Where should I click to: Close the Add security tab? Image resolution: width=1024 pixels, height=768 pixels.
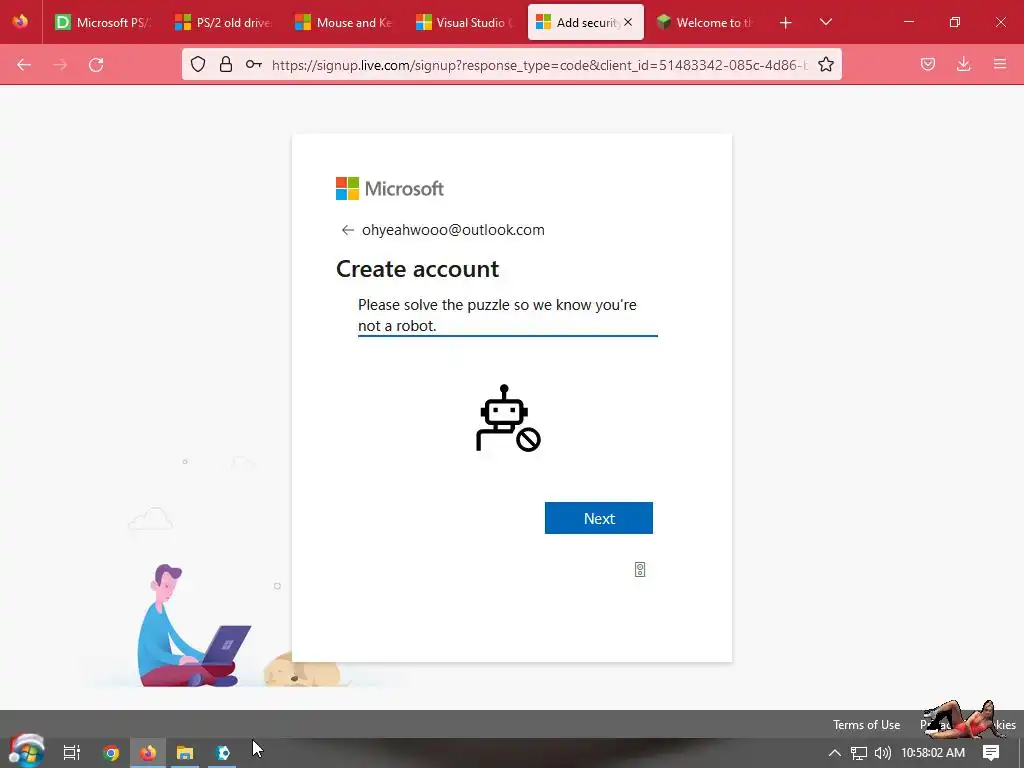coord(628,22)
